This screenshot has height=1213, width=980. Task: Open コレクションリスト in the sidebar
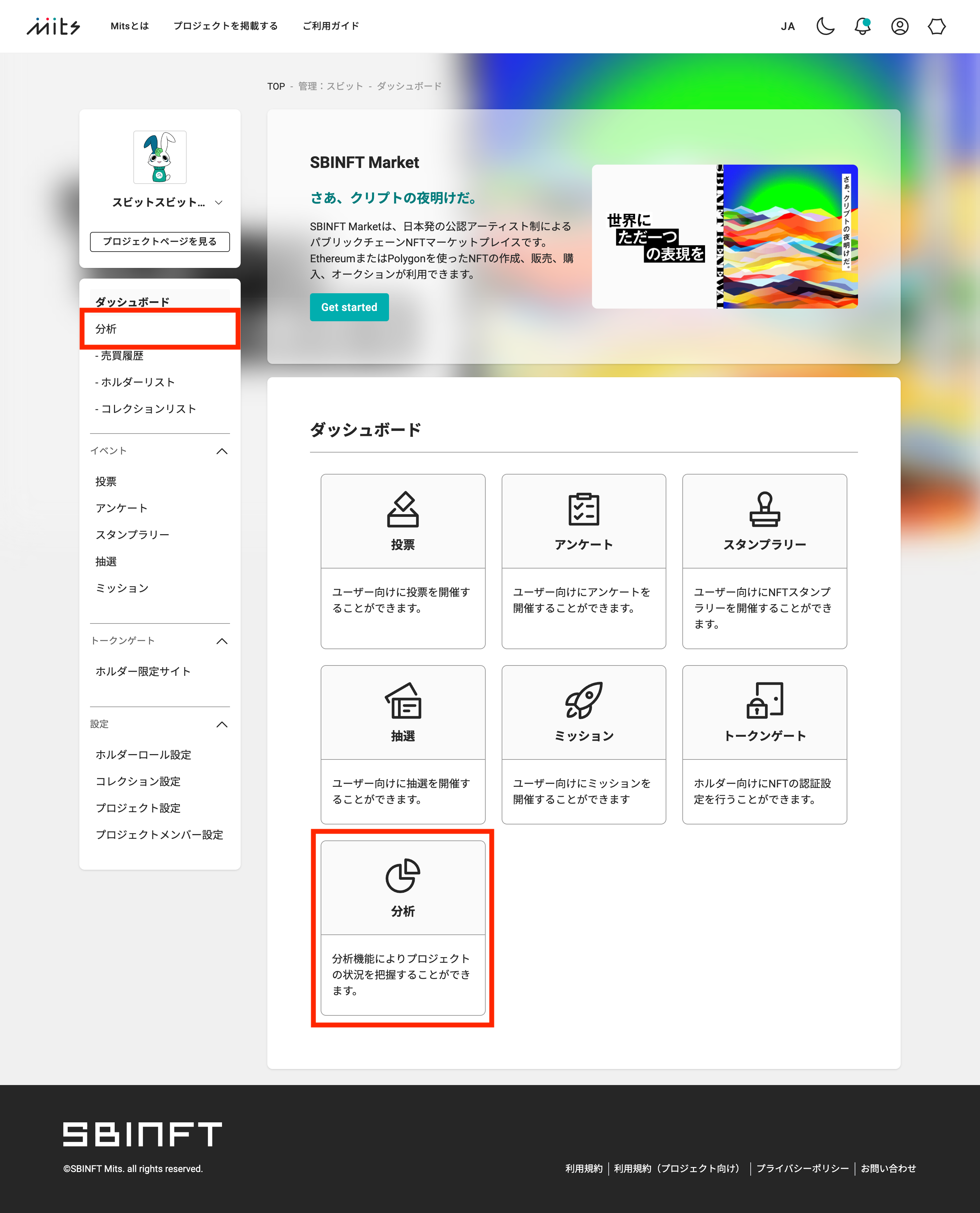pos(146,409)
